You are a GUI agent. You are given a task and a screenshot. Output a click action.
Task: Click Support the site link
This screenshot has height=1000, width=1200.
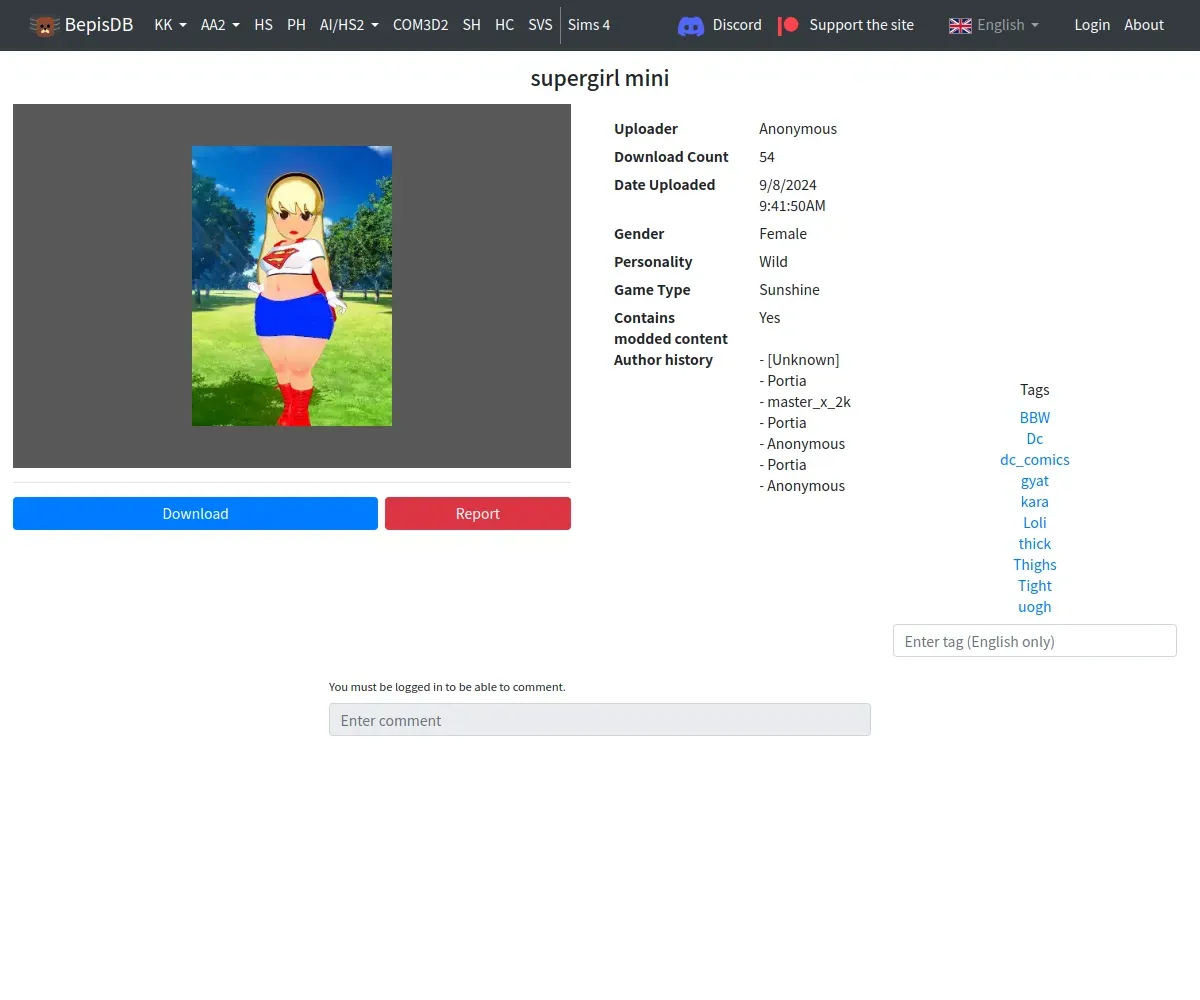tap(861, 25)
